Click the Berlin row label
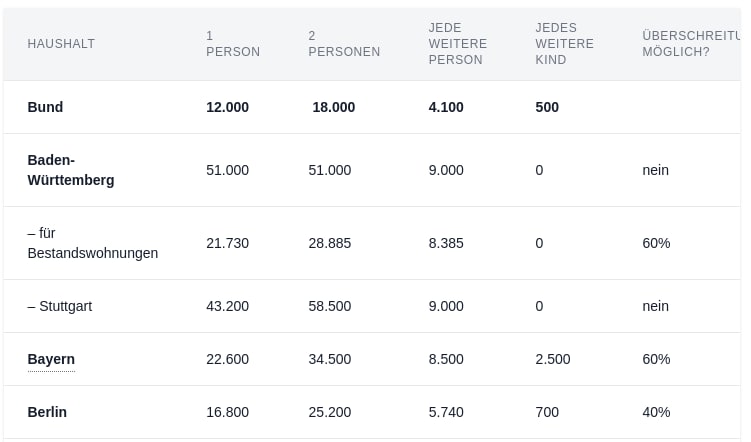The width and height of the screenshot is (751, 442). (47, 412)
